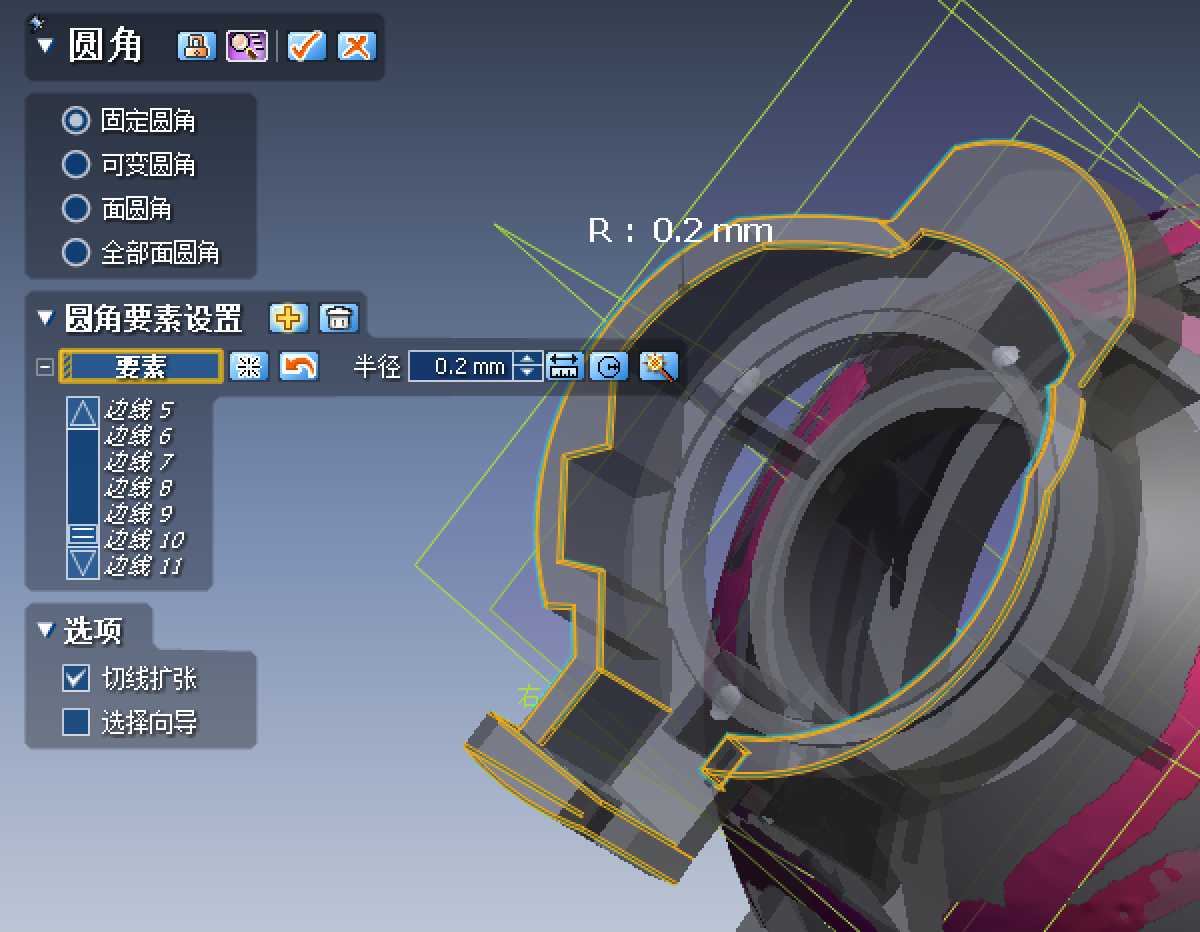
Task: Select 边线 11 in the list
Action: [x=144, y=566]
